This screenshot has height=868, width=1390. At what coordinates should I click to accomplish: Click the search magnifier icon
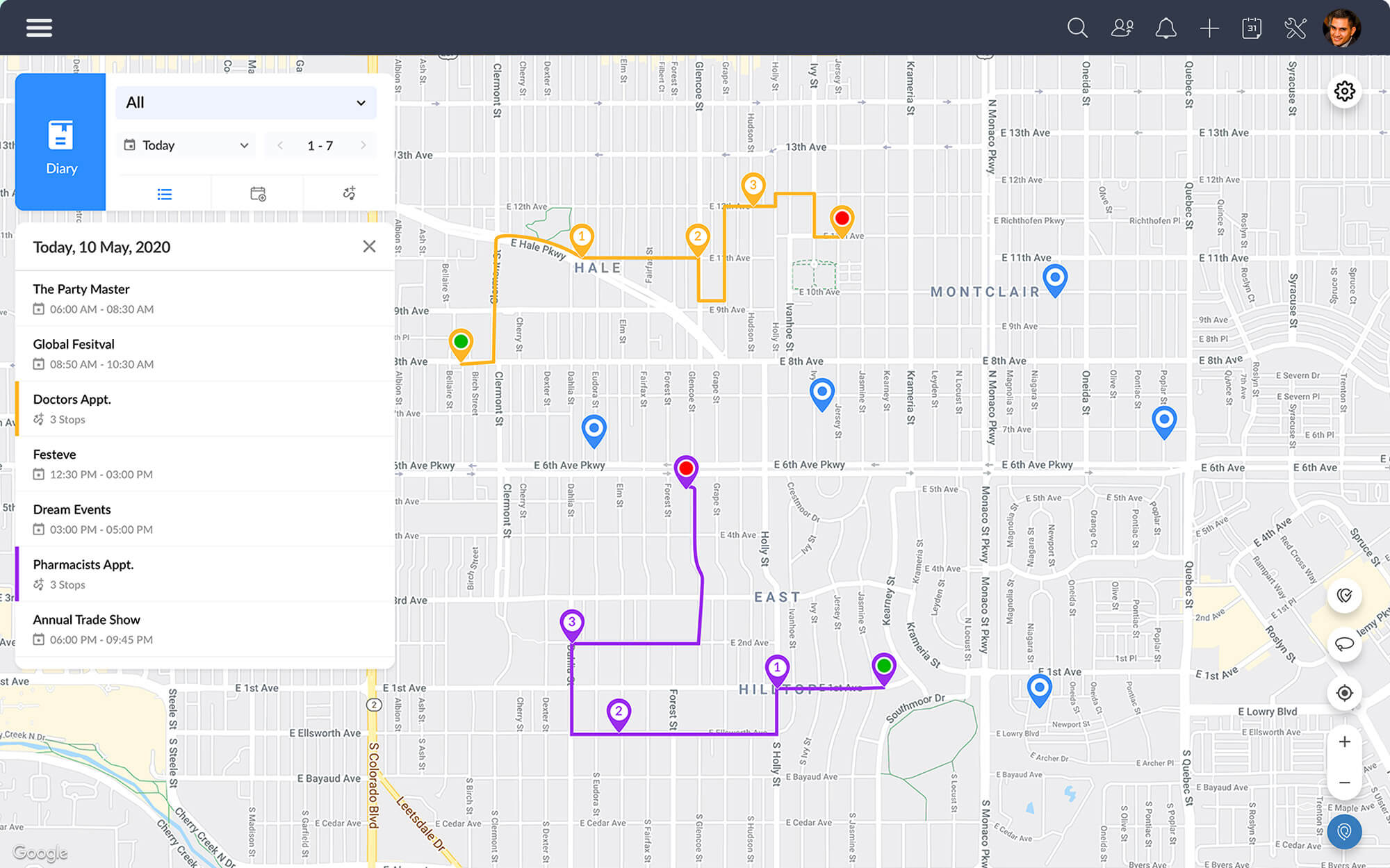tap(1077, 28)
